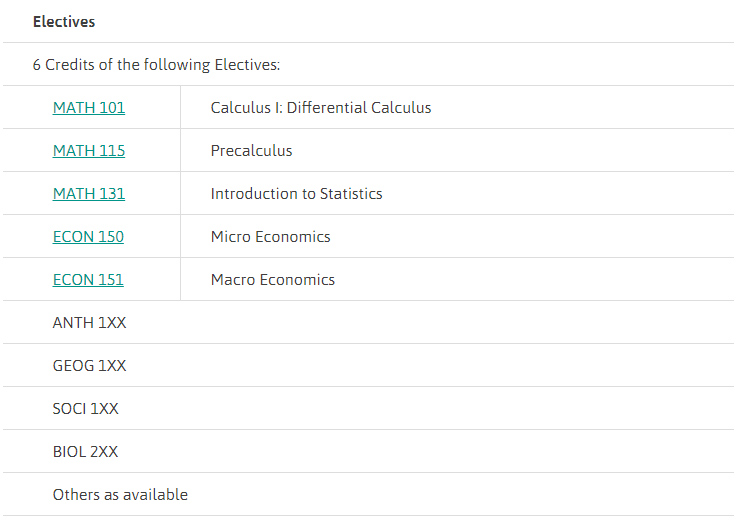
Task: Click the word Differential in the Calculus title
Action: pyautogui.click(x=327, y=108)
